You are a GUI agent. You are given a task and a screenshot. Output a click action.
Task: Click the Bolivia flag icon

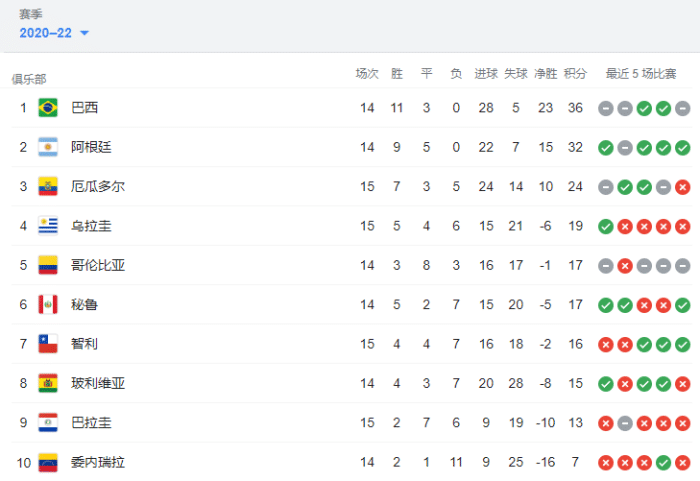point(48,383)
